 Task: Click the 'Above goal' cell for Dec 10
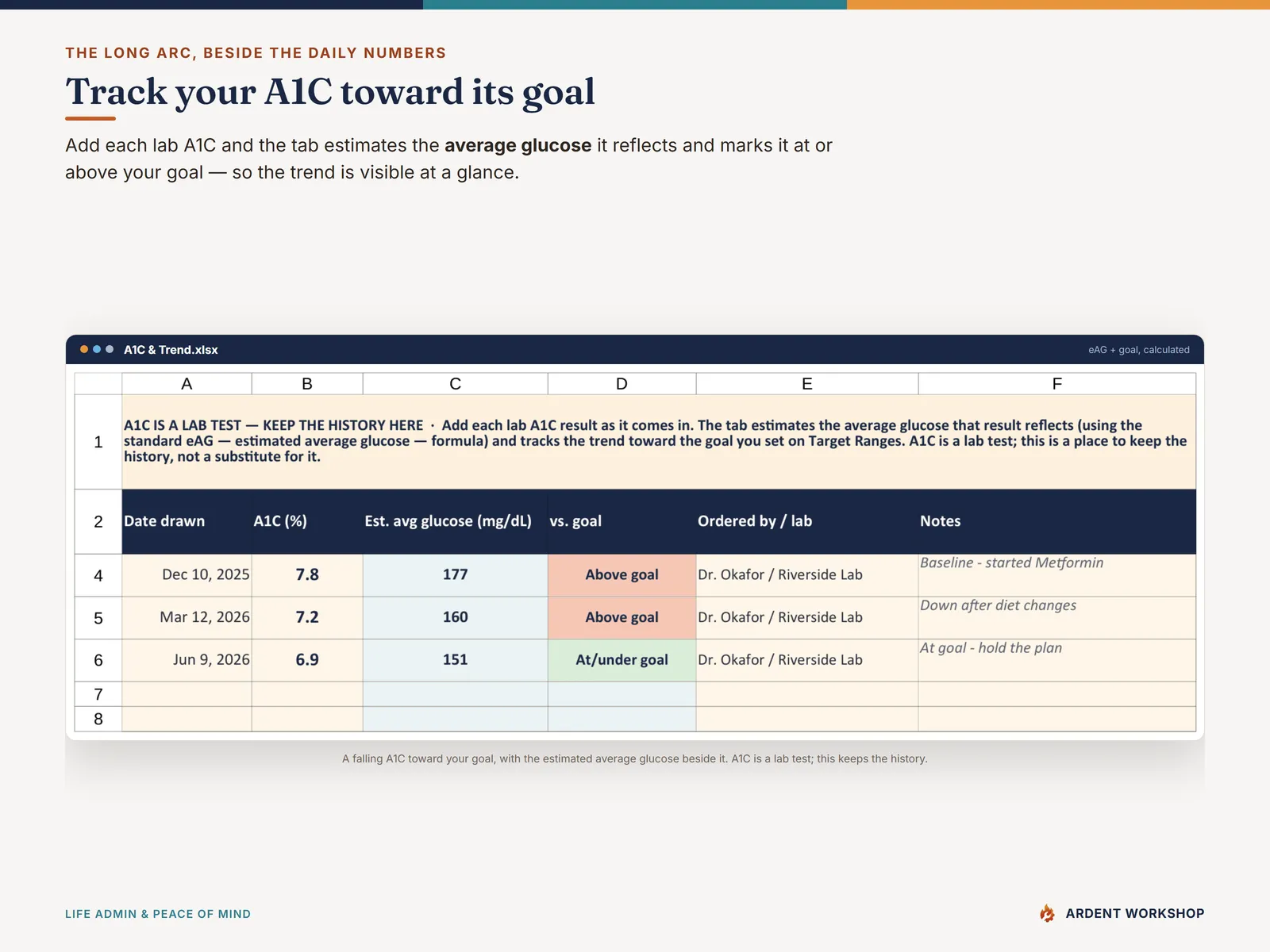click(622, 575)
